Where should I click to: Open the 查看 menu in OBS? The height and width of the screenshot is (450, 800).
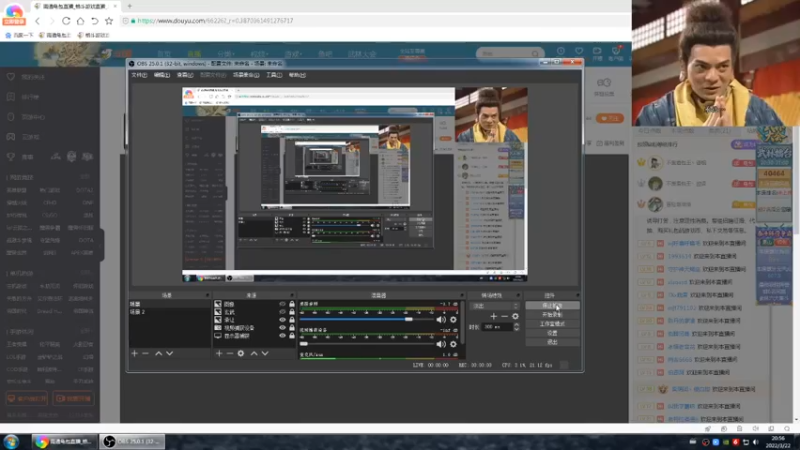point(185,75)
